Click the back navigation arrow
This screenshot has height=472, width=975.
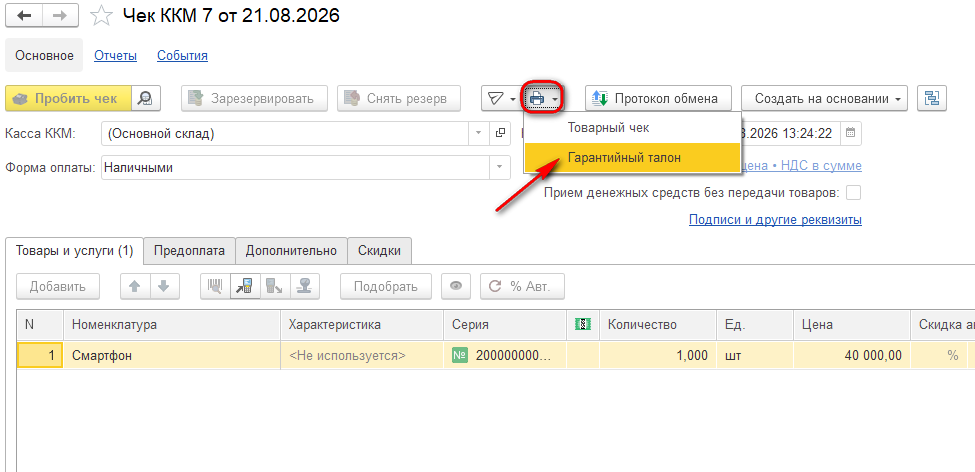tap(27, 16)
